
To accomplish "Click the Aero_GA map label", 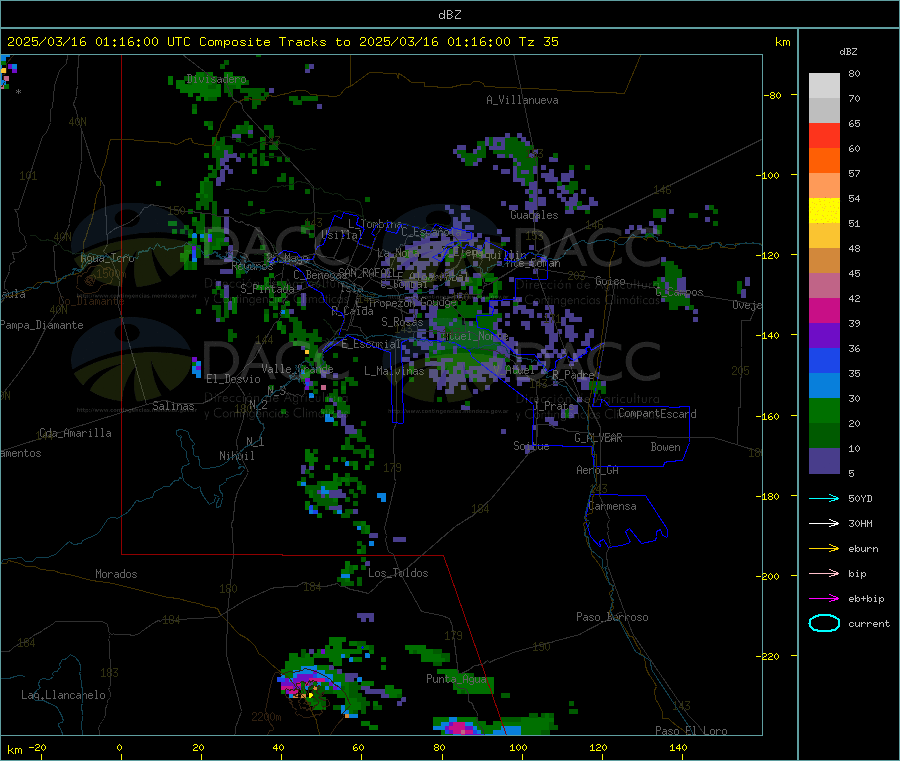I will (x=598, y=471).
